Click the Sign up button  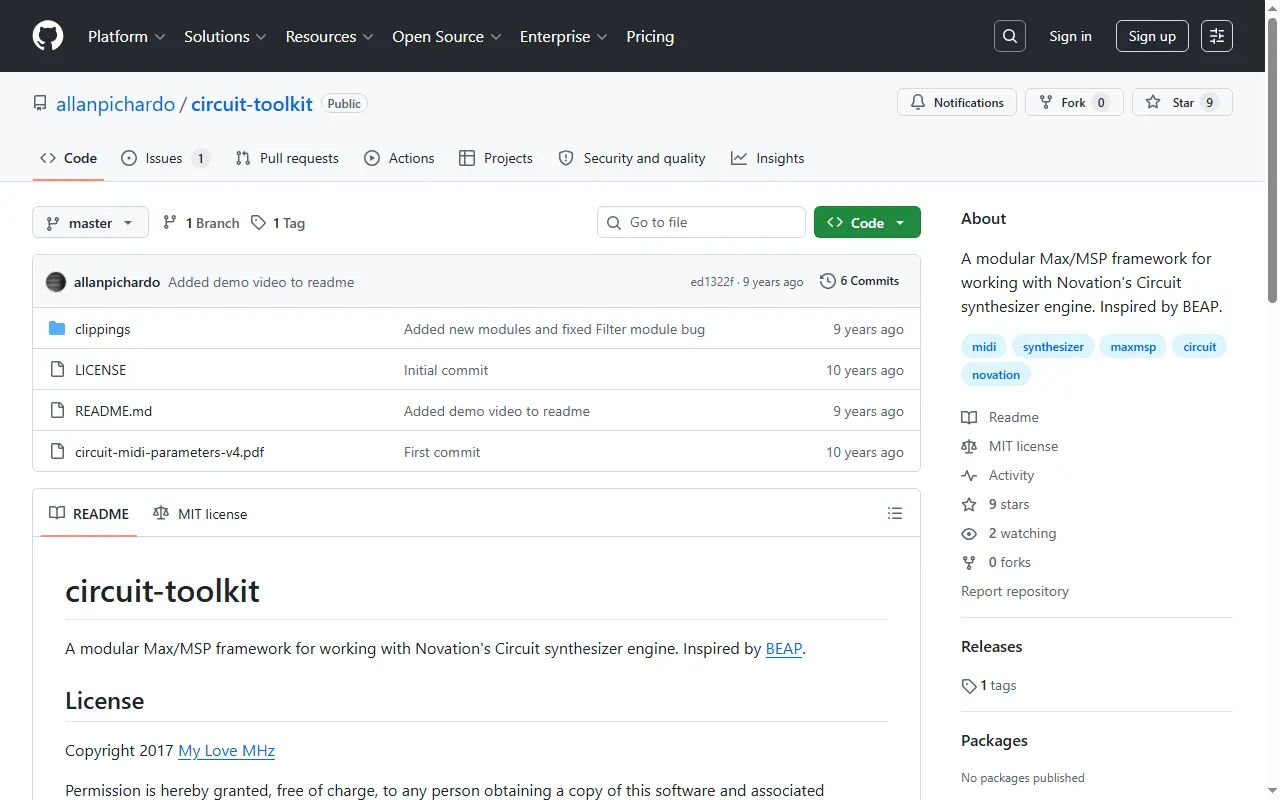pos(1152,36)
